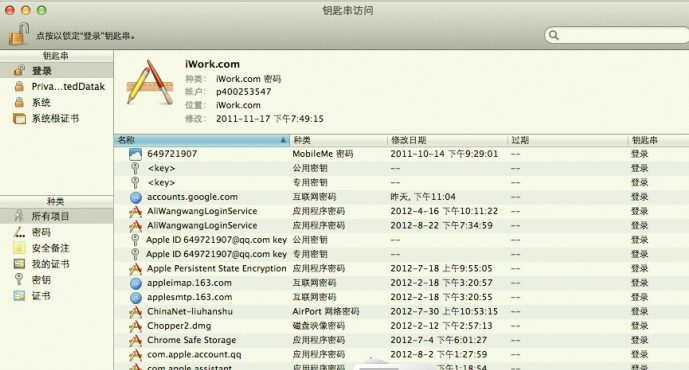Click the 钥匙串 sidebar section header
Screen dimensions: 689x370
56,56
